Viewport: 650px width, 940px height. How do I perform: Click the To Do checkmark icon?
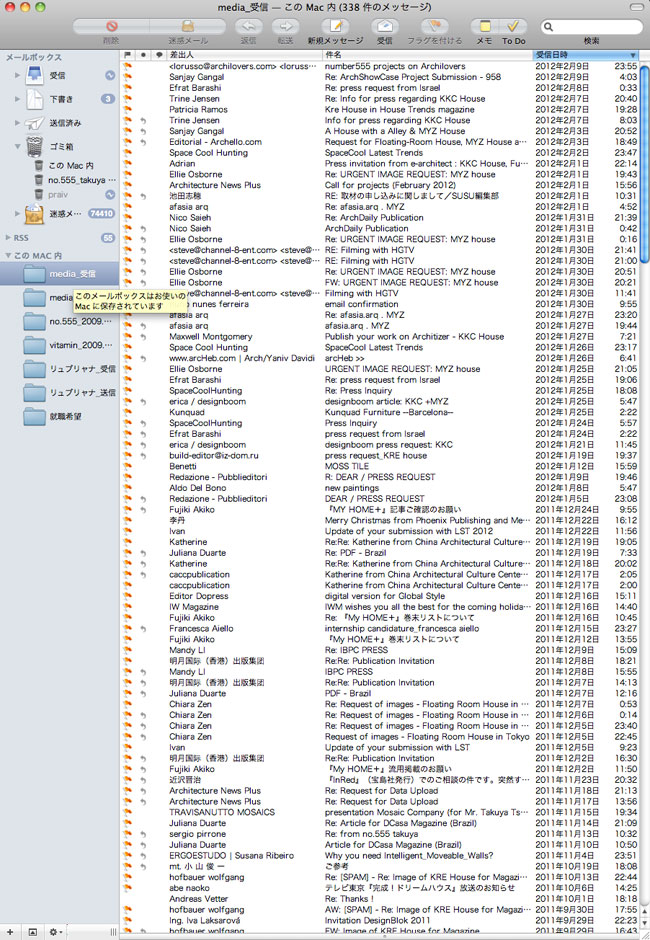tap(513, 26)
